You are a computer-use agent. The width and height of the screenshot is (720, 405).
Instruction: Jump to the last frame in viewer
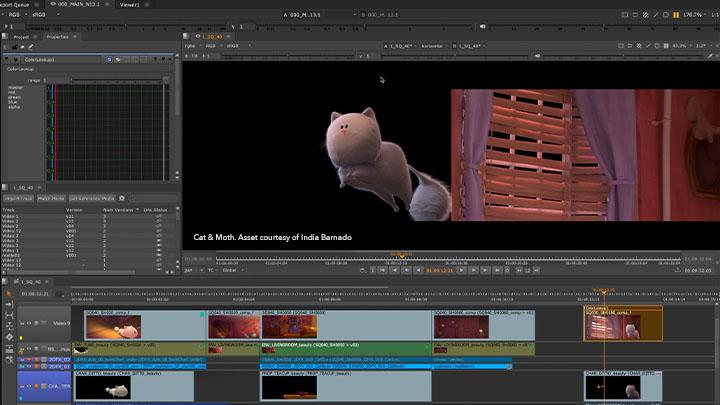click(x=497, y=269)
